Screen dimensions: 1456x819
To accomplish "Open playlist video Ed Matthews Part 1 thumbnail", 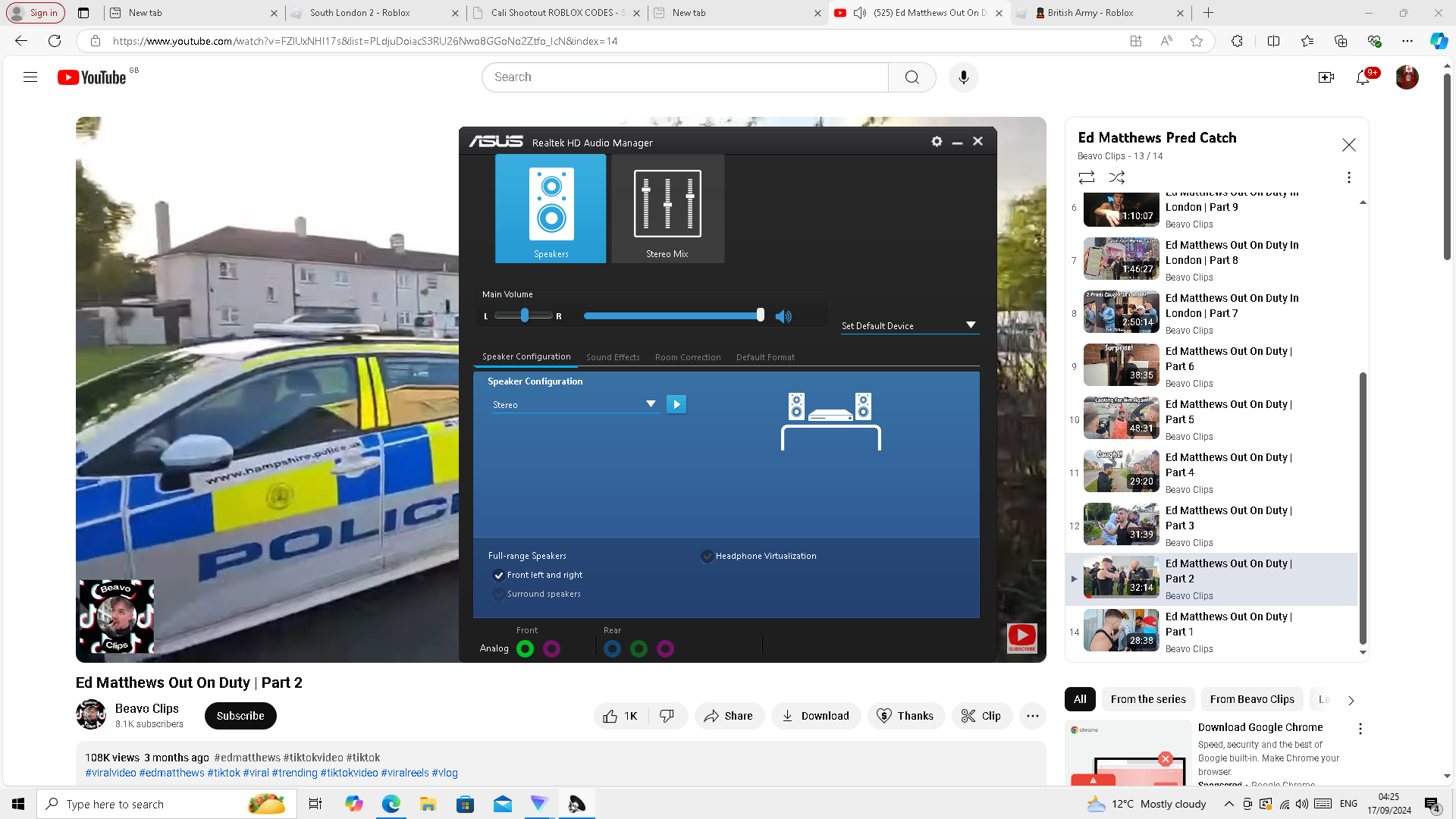I will coord(1121,630).
